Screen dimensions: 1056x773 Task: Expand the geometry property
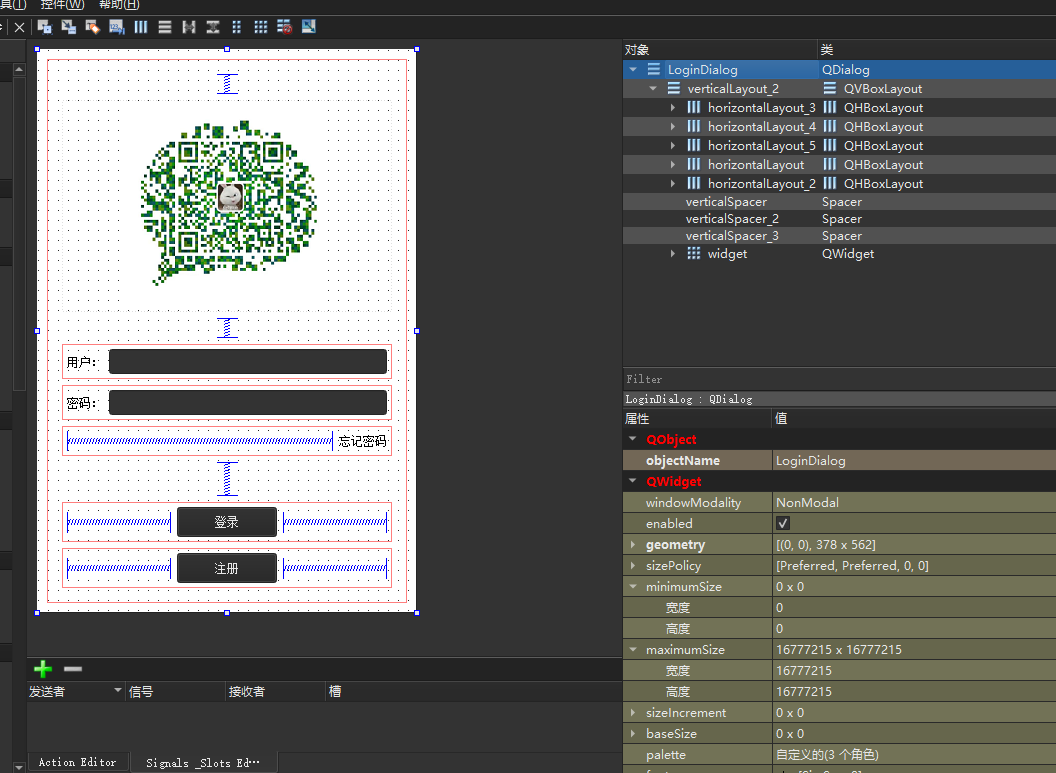(632, 544)
